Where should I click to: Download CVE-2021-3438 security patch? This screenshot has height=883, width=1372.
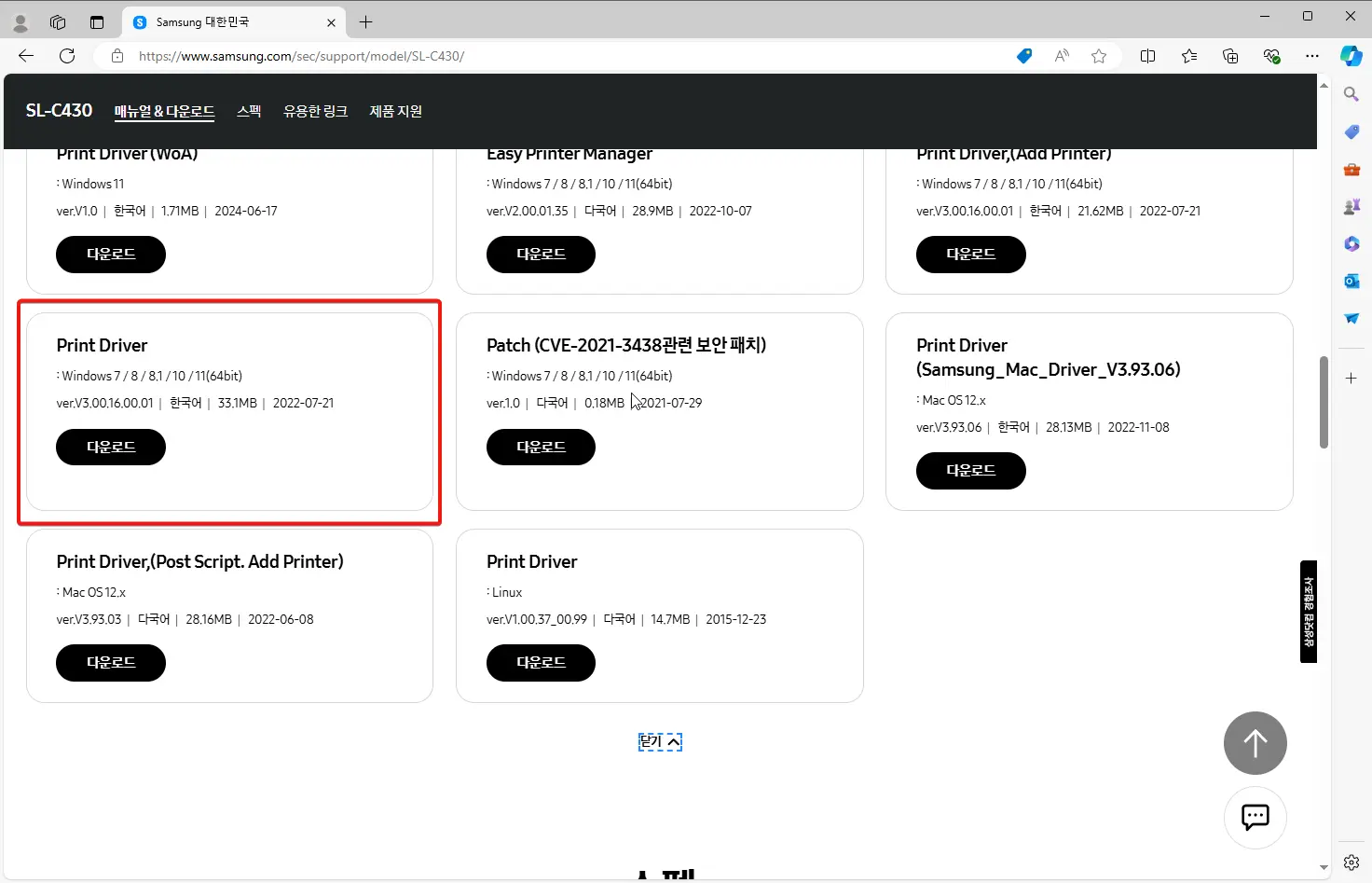coord(541,447)
